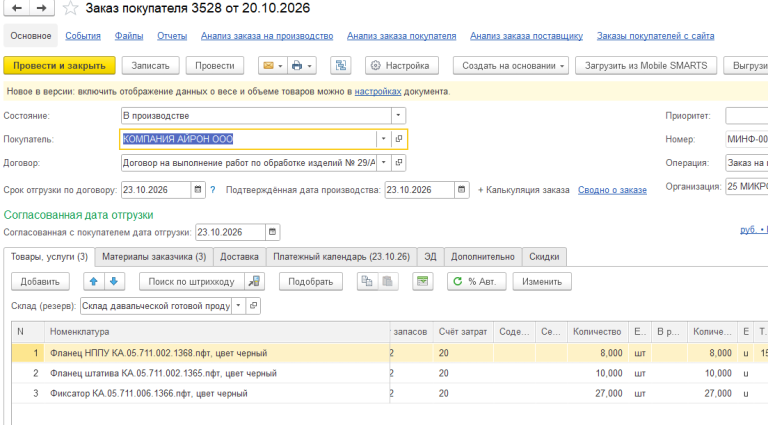
Task: Click Добавить row button
Action: [x=40, y=282]
